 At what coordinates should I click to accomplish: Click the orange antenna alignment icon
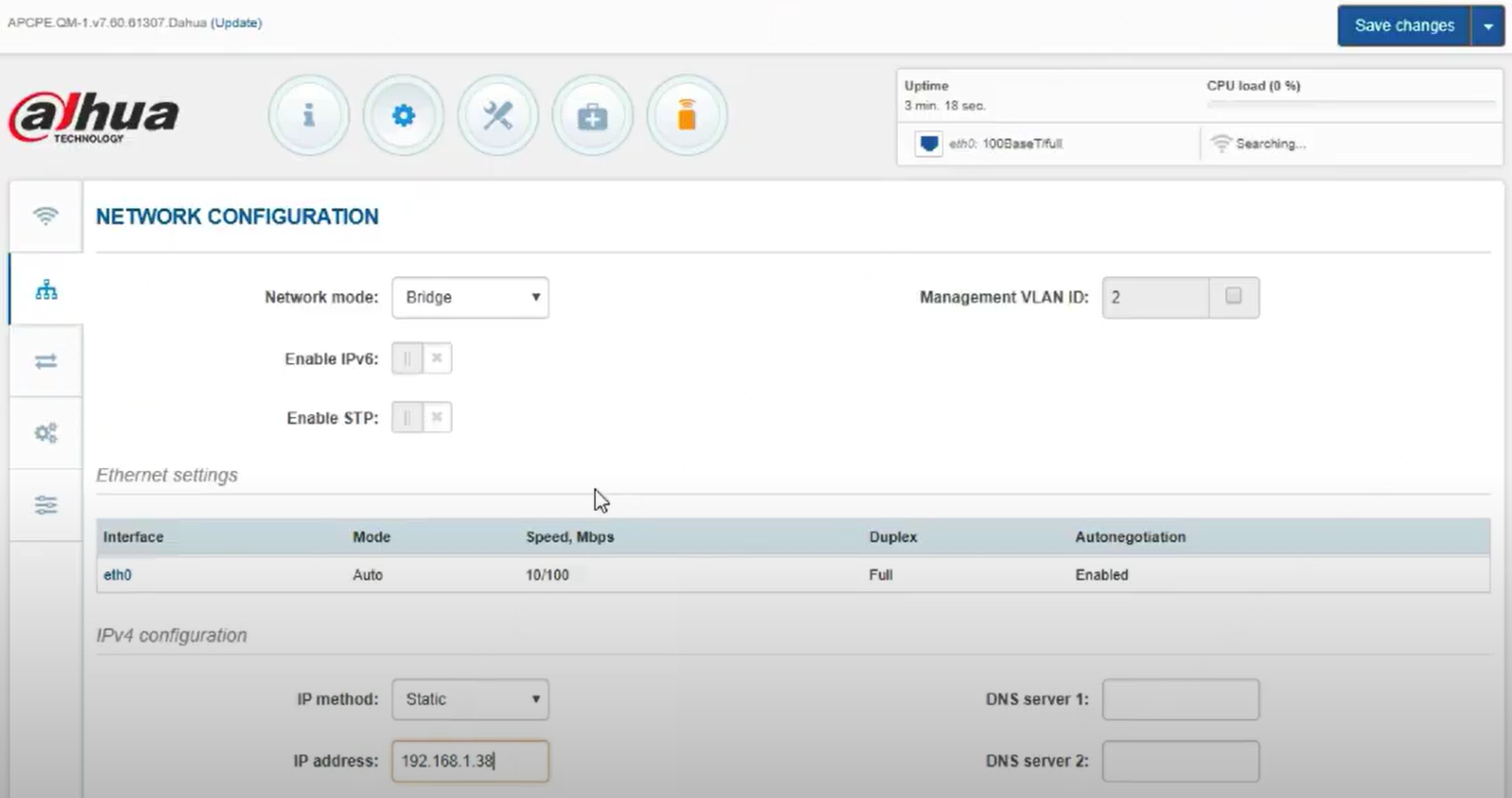coord(686,115)
